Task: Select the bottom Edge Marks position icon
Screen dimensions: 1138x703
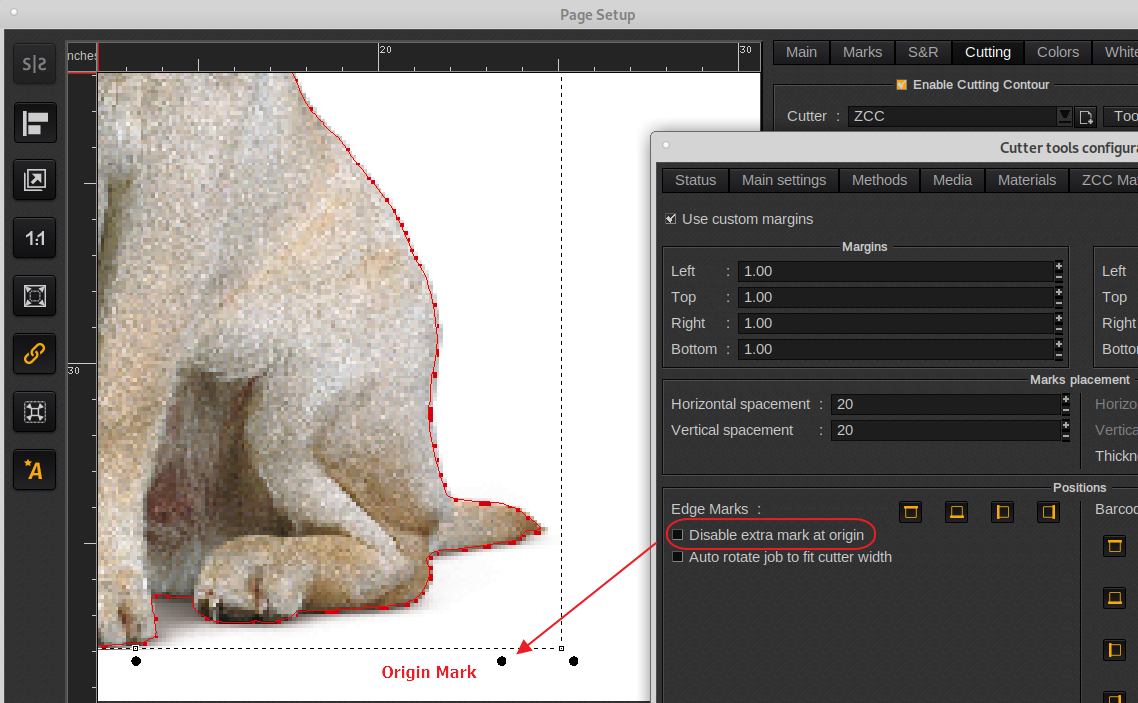Action: 957,512
